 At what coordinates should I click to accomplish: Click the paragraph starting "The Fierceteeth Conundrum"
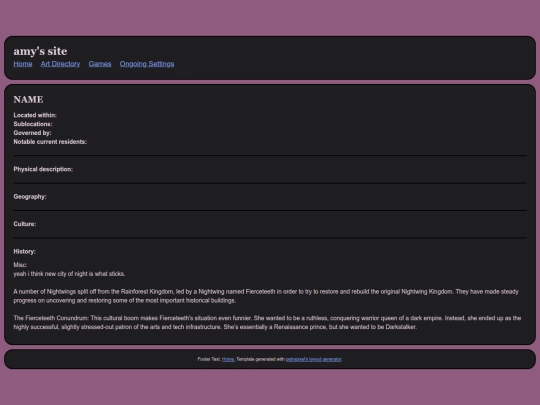click(x=267, y=323)
